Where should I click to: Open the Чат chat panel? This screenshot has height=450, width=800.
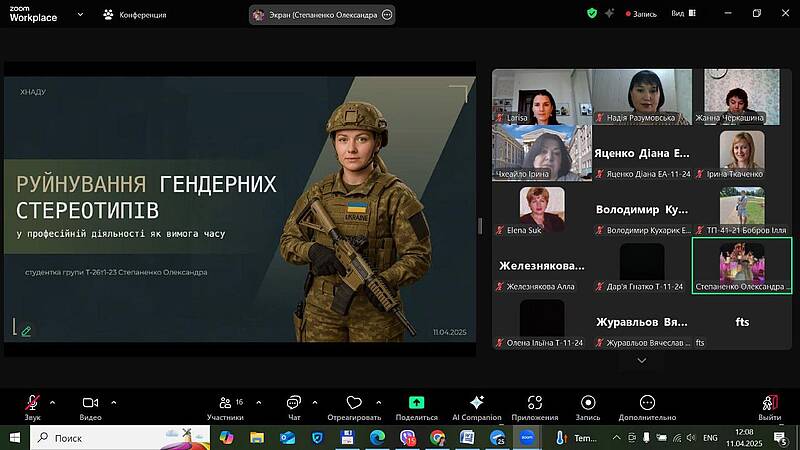294,403
